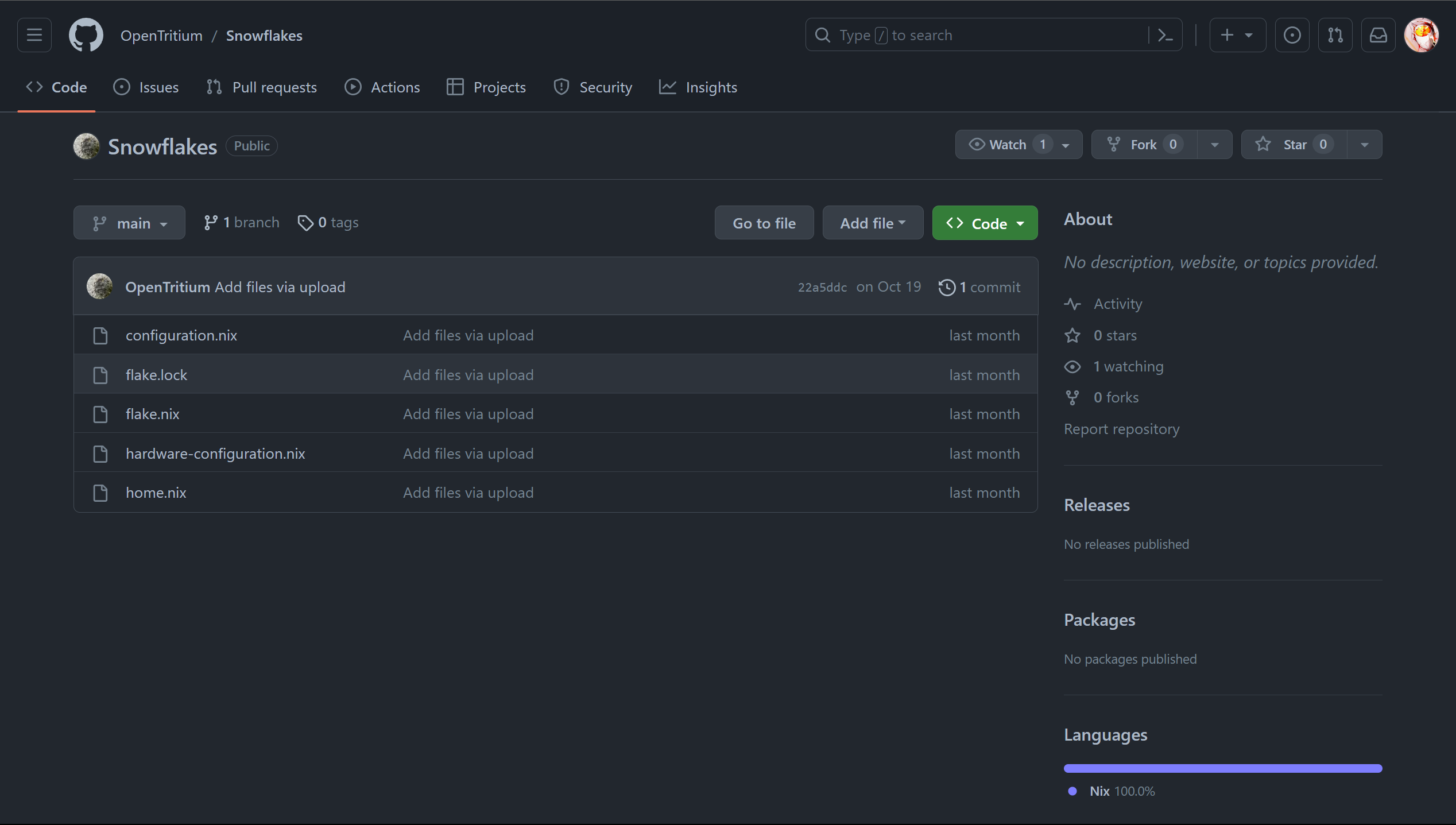Click the Nix language progress bar

1223,768
